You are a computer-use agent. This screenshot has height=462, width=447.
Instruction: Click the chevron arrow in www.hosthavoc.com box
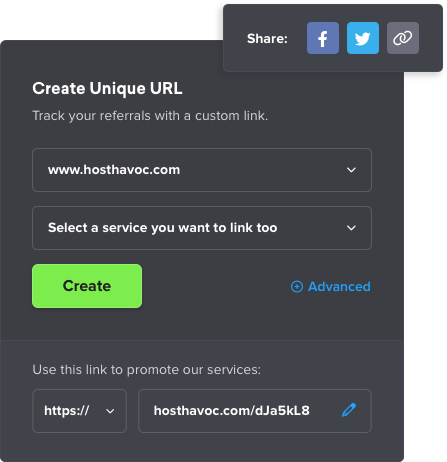click(351, 170)
